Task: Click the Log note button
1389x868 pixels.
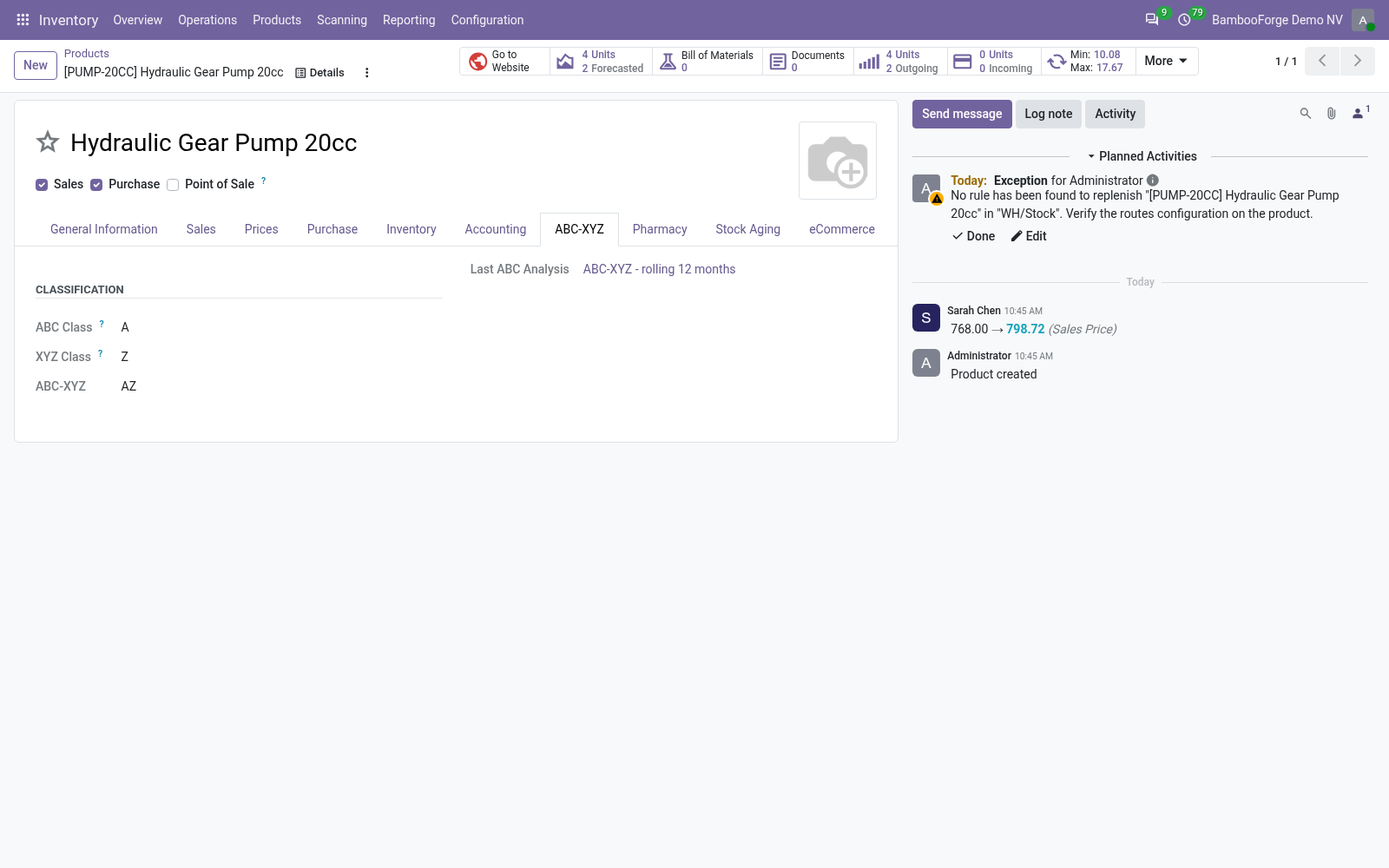Action: click(x=1049, y=114)
